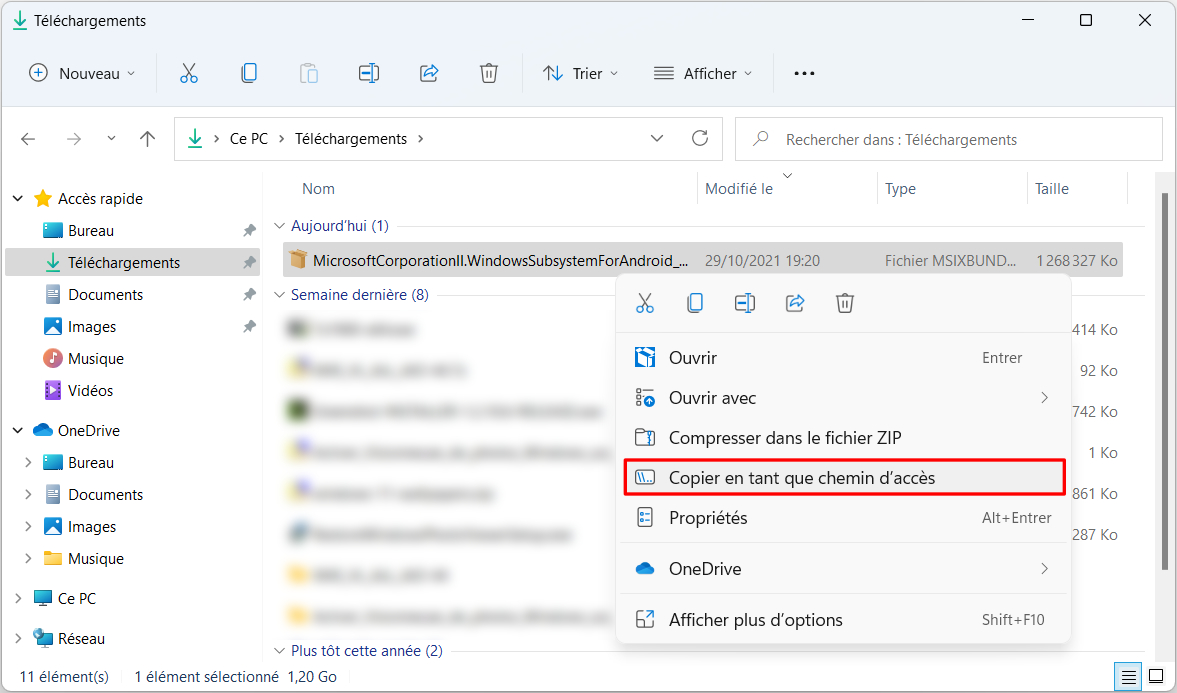Copy the file using the context menu copy icon
The height and width of the screenshot is (693, 1177).
(695, 303)
